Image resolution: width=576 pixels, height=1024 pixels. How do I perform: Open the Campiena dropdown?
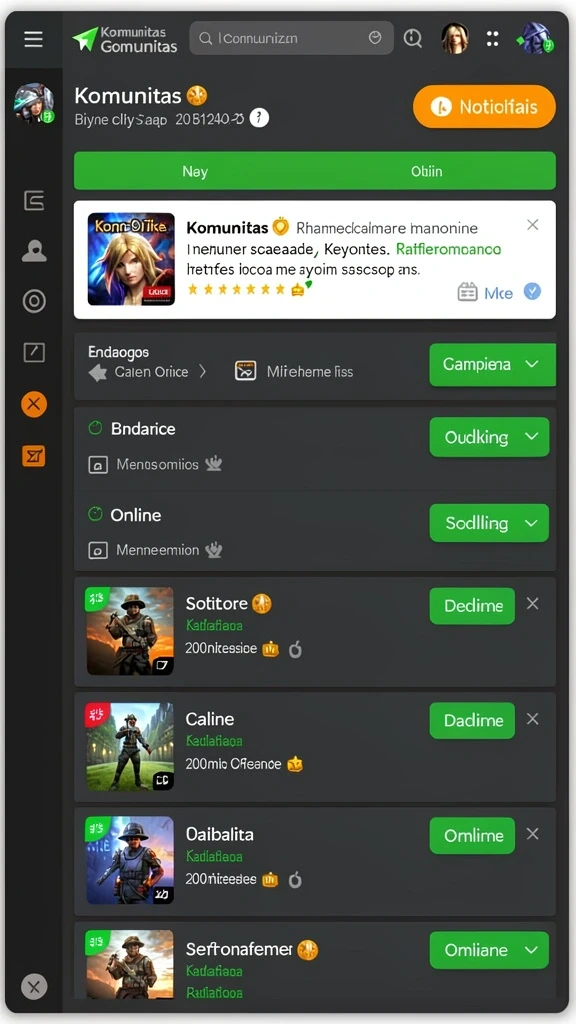pyautogui.click(x=492, y=364)
